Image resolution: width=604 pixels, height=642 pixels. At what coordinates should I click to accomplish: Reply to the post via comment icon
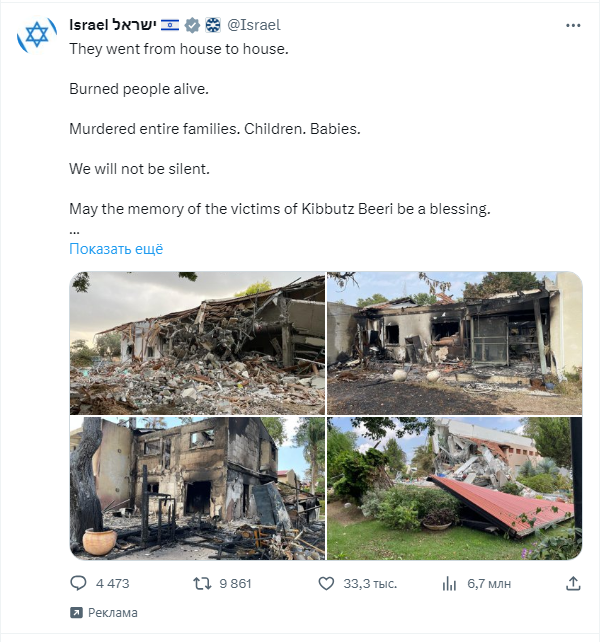79,582
